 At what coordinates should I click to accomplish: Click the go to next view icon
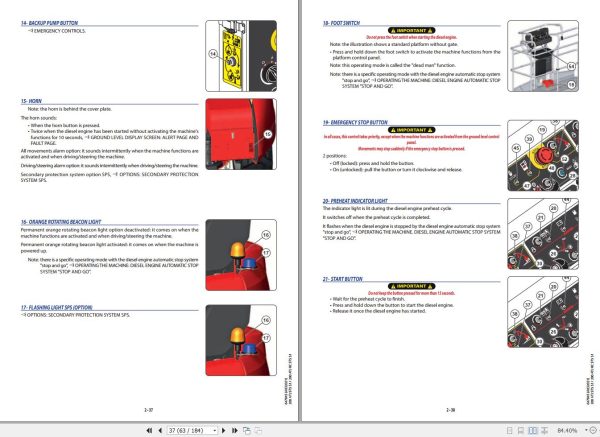pyautogui.click(x=258, y=430)
